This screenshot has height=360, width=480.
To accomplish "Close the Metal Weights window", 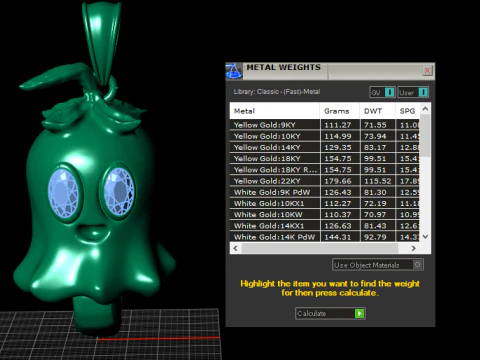I will (x=427, y=71).
